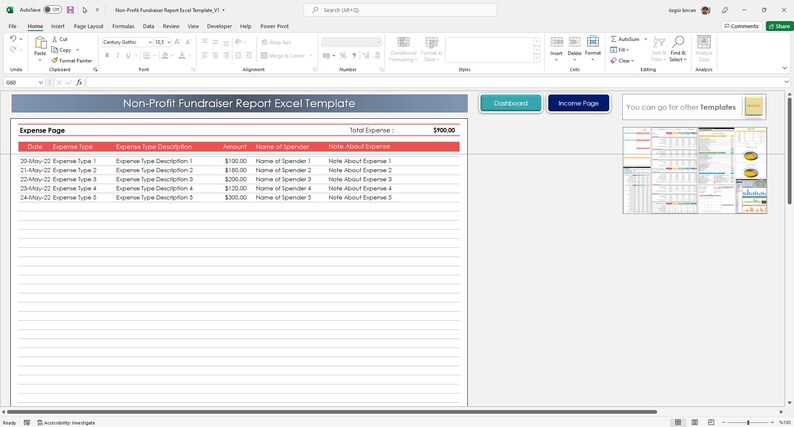794x427 pixels.
Task: Select the Format Painter tool
Action: coord(72,60)
